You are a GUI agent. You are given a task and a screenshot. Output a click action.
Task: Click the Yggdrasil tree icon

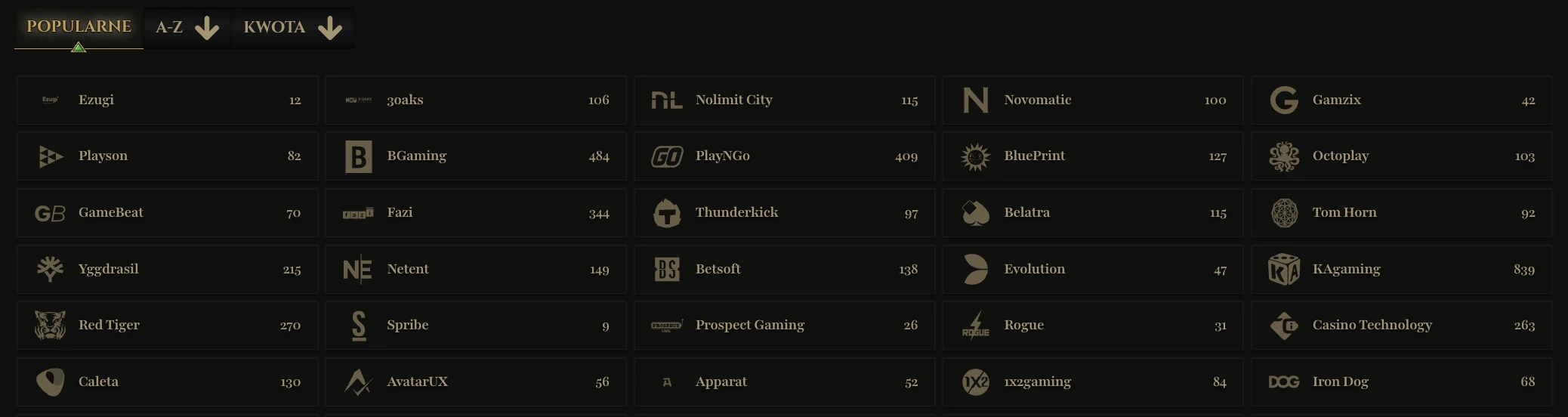tap(50, 269)
